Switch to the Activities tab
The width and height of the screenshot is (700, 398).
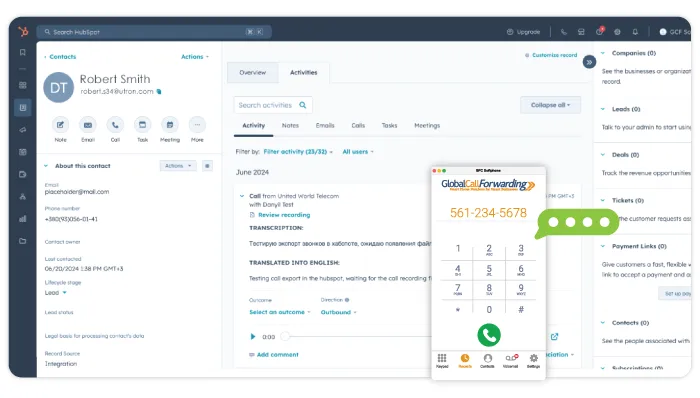click(x=304, y=73)
